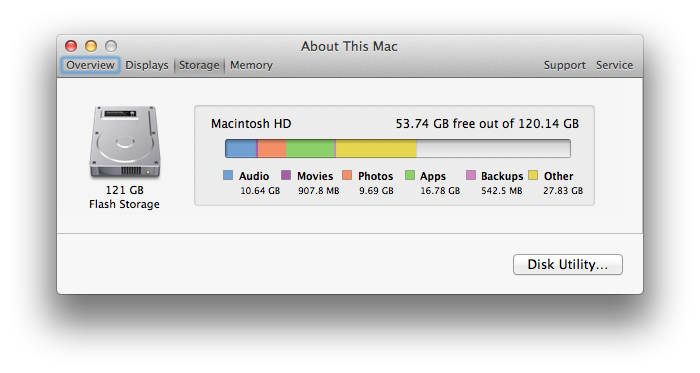
Task: Click the Macintosh HD flash drive icon
Action: coord(125,142)
